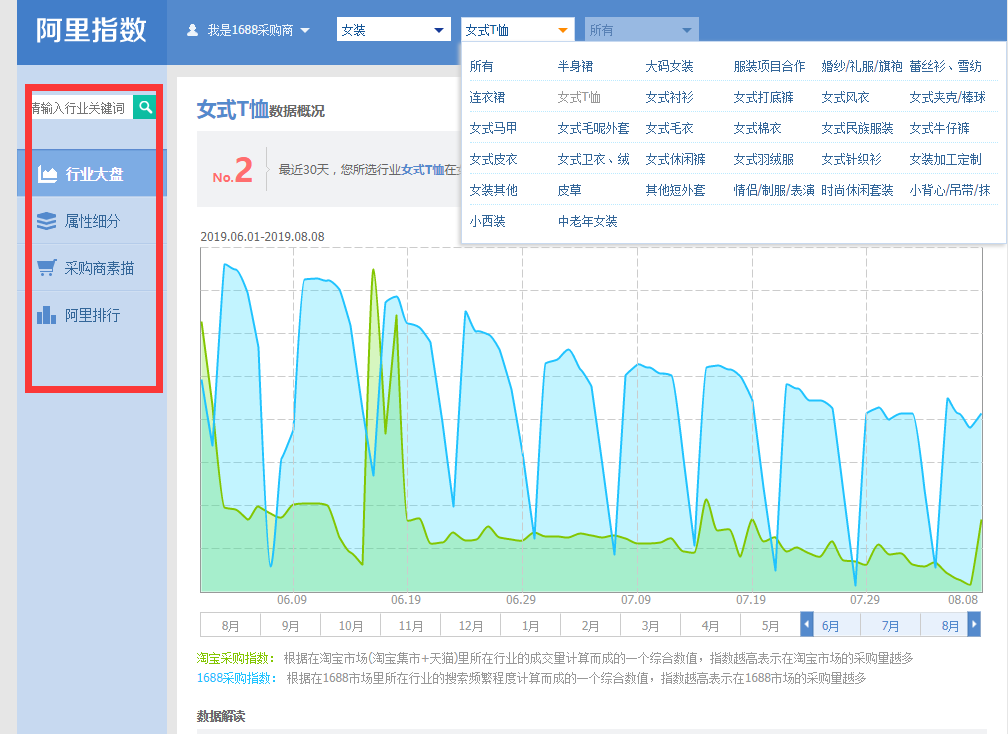Open the 阿里排行 sidebar tab
This screenshot has height=734, width=1008.
[92, 315]
